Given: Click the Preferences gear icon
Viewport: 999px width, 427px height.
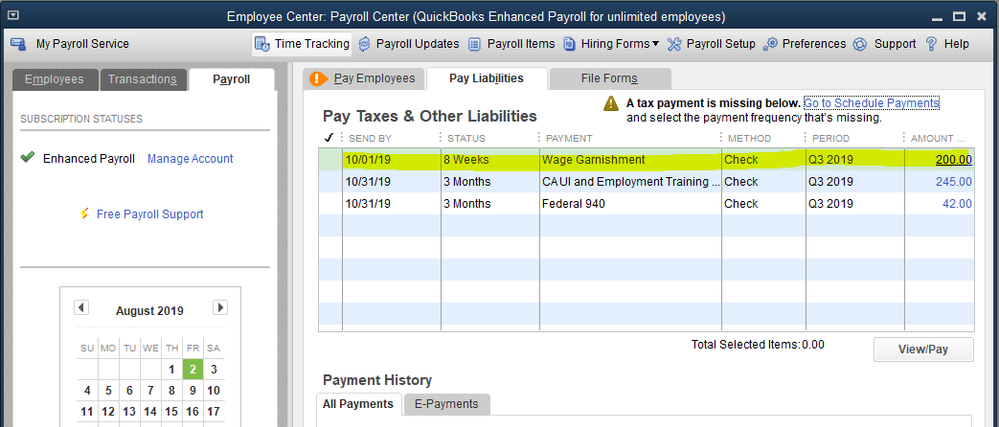Looking at the screenshot, I should [x=770, y=44].
